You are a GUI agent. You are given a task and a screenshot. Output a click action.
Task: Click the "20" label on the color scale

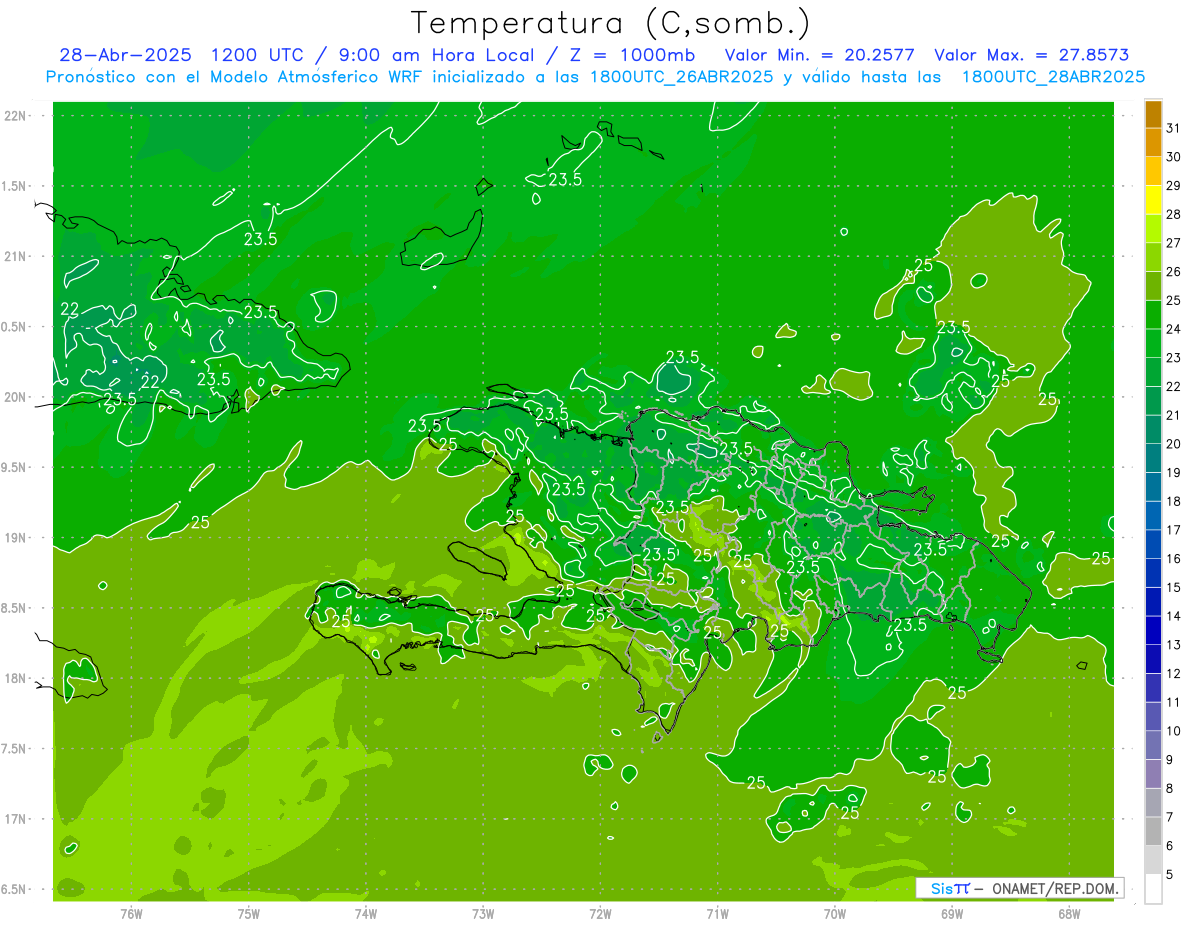coord(1173,444)
